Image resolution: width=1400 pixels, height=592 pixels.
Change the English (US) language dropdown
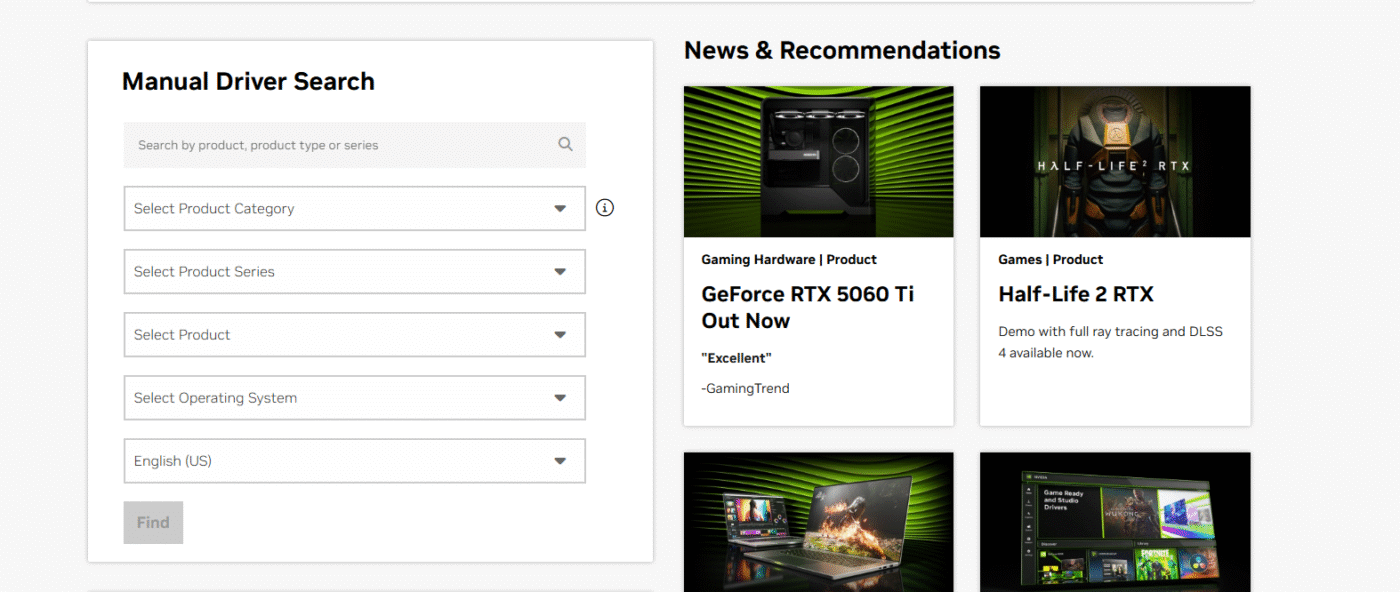[x=355, y=460]
